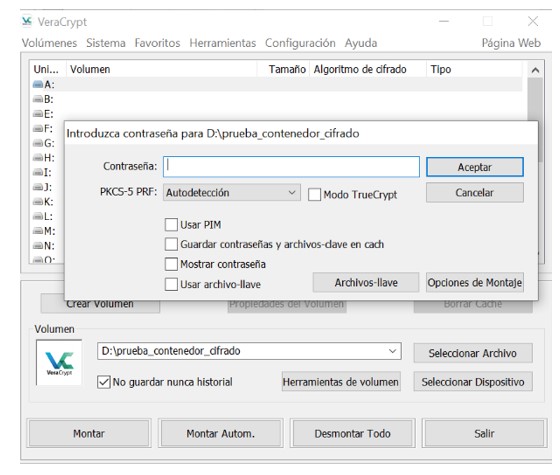Open the Herramientas menu

(222, 43)
